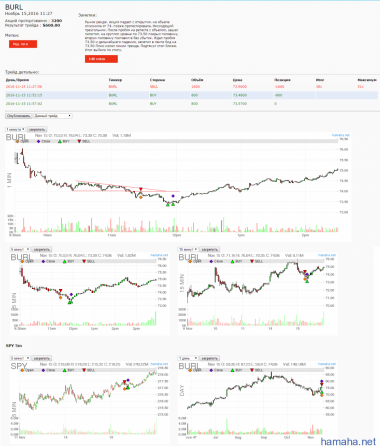Click the SELL legend icon on 1 MIN chart
The width and height of the screenshot is (380, 446).
(79, 141)
